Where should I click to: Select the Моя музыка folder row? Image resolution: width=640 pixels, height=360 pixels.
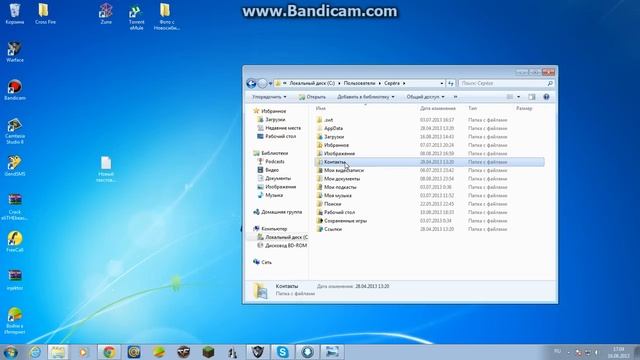point(429,196)
